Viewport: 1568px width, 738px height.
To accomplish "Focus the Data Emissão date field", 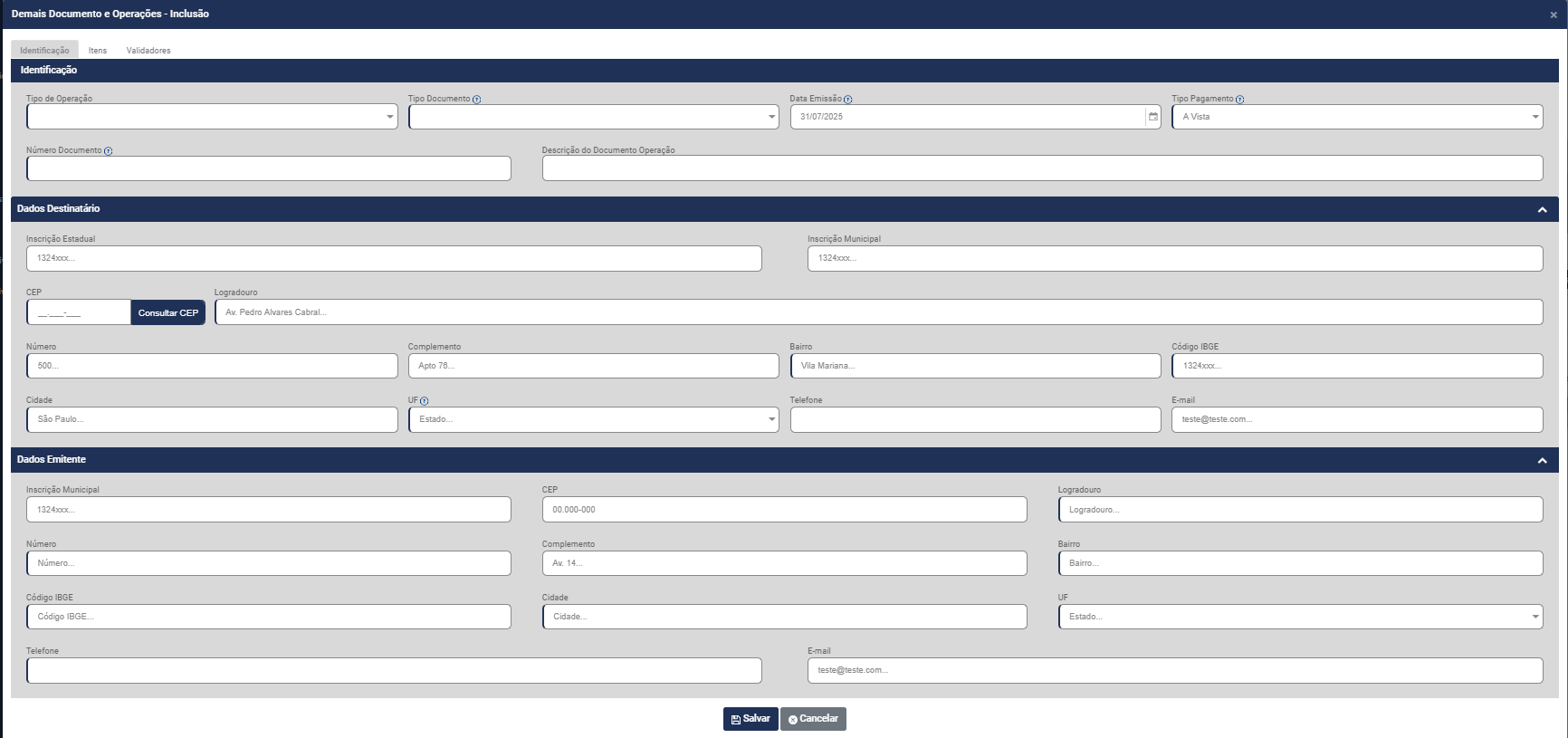I will tap(968, 117).
